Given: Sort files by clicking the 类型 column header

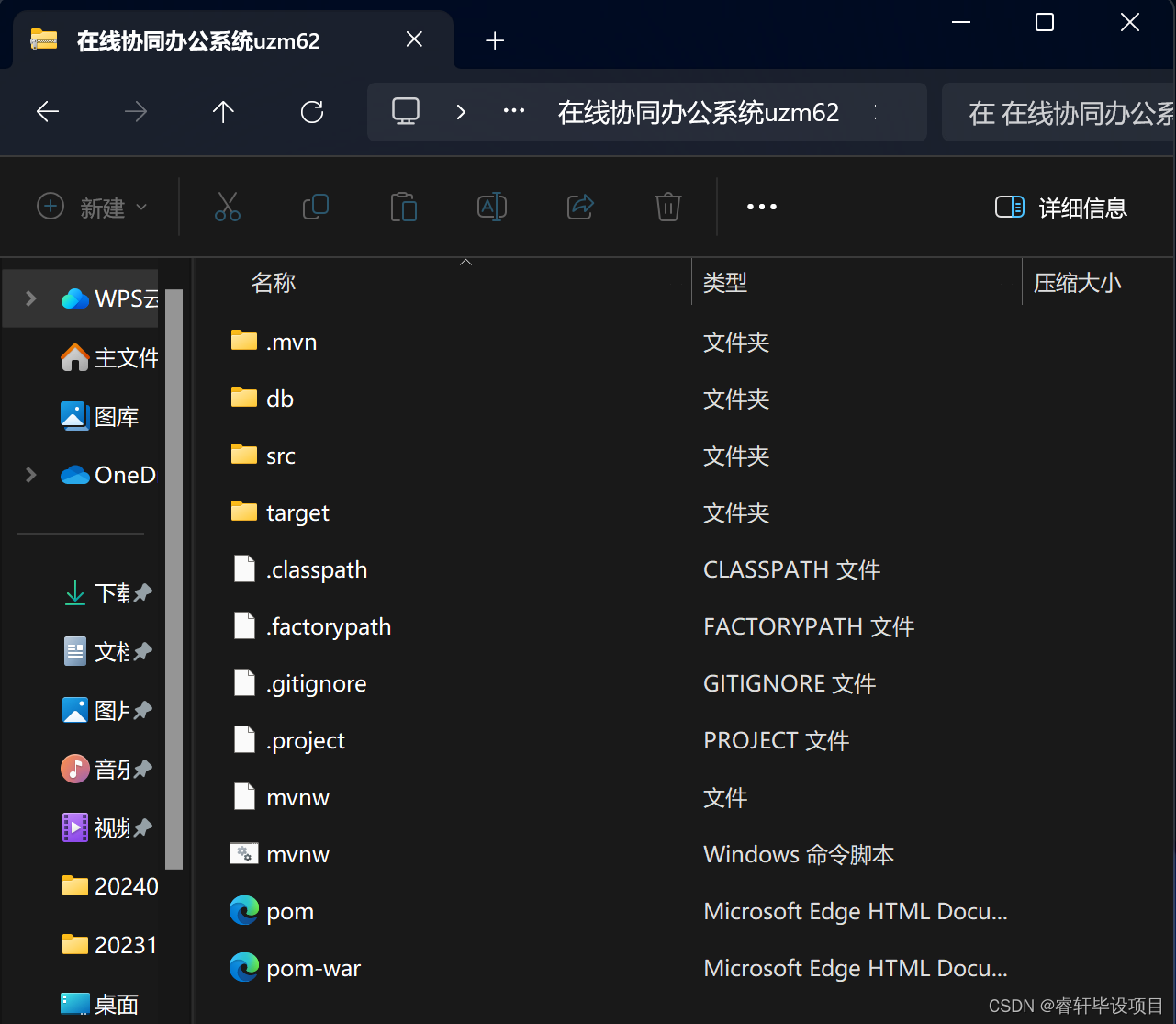Looking at the screenshot, I should point(725,282).
